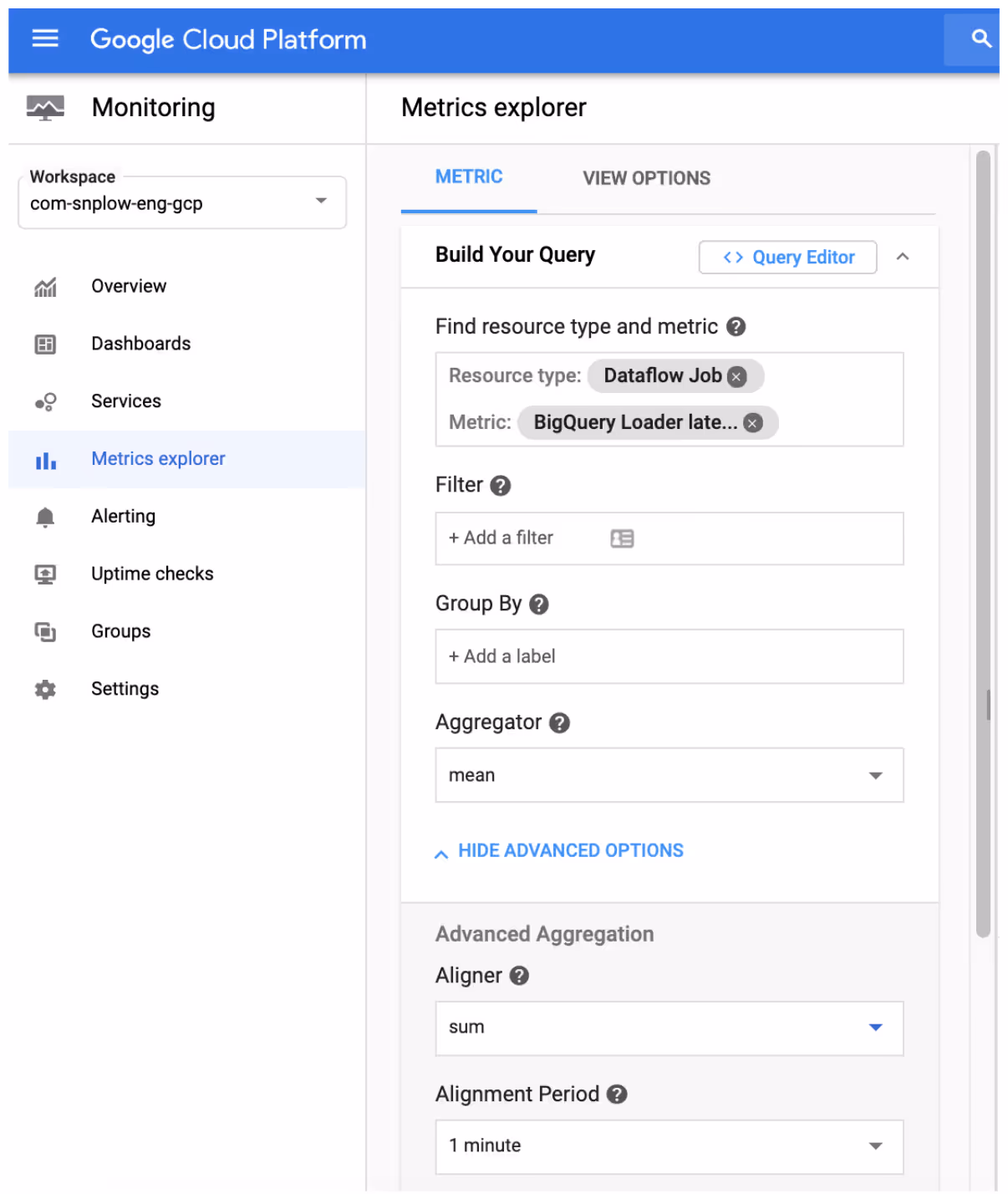Click the Dataflow Job chip text
Screen dimensions: 1008x1194
click(x=663, y=376)
